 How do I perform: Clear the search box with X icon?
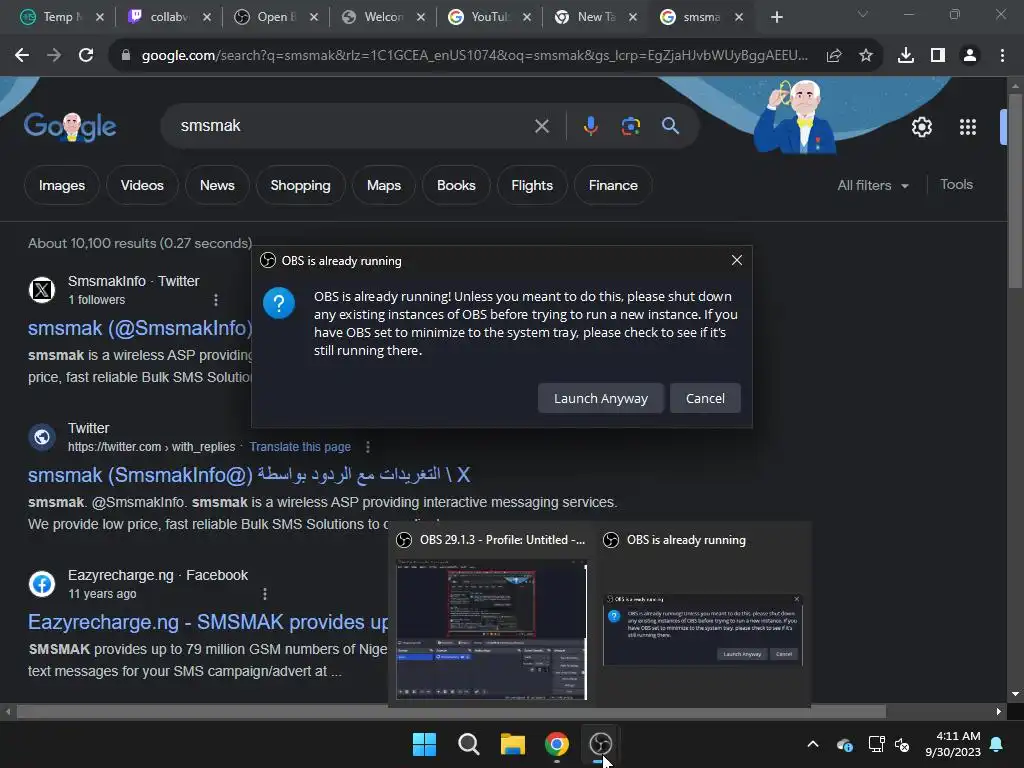(x=541, y=126)
